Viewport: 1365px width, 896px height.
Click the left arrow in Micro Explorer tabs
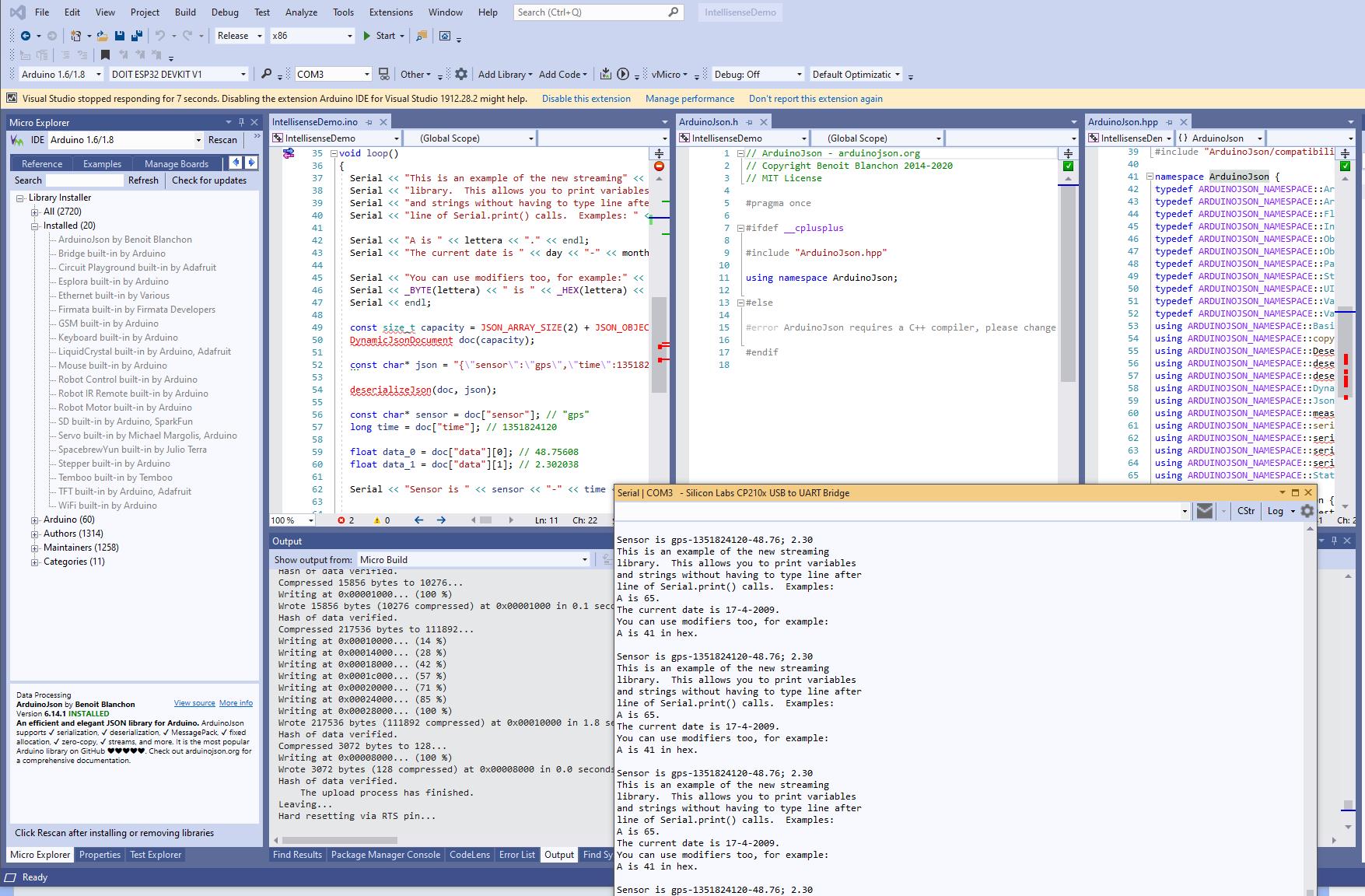tap(236, 163)
